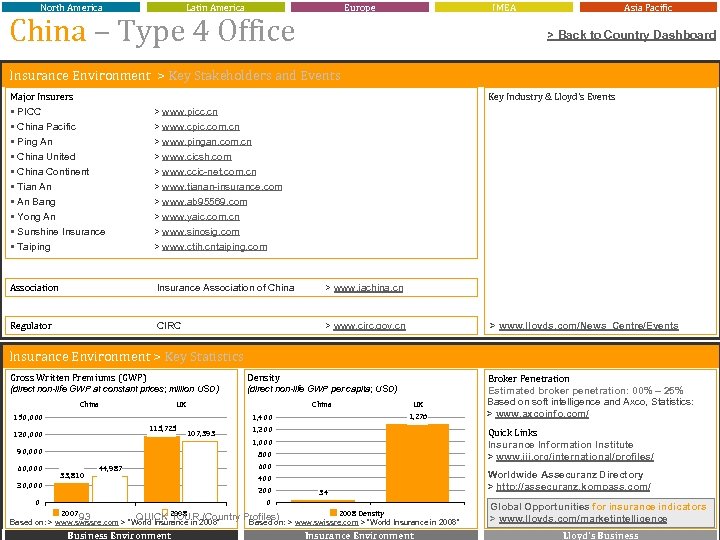The image size is (720, 540).
Task: Open An Bang link www.ab95569.com
Action: point(204,202)
